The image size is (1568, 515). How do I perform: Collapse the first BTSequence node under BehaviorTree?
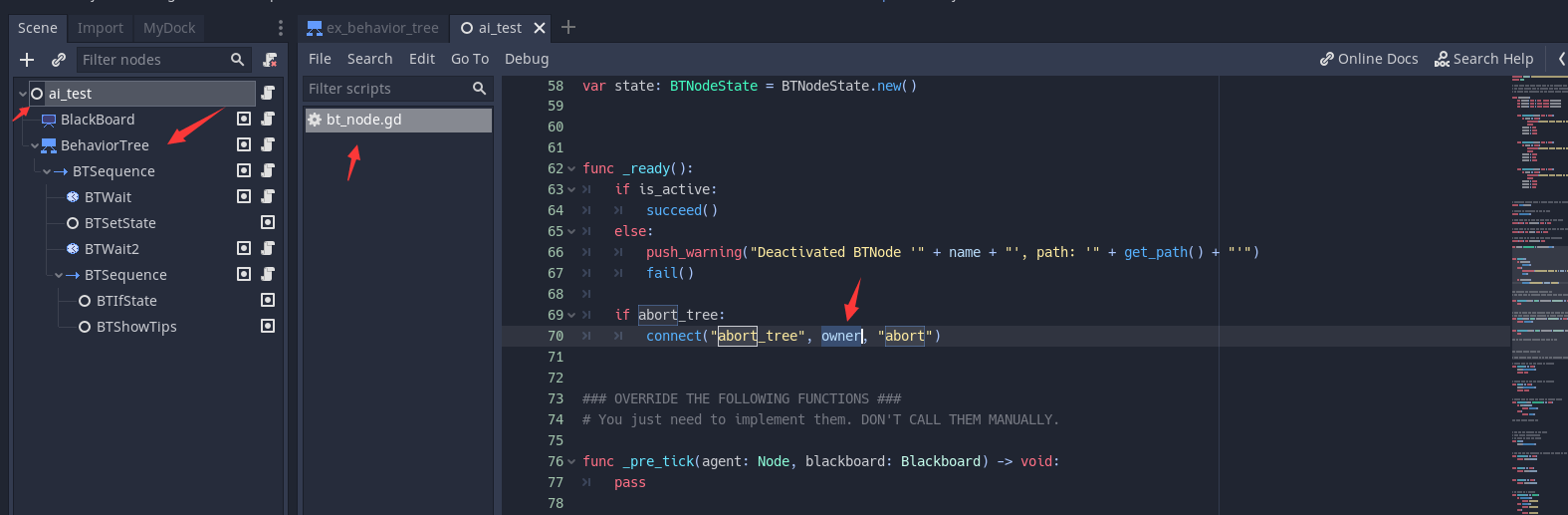click(x=47, y=171)
